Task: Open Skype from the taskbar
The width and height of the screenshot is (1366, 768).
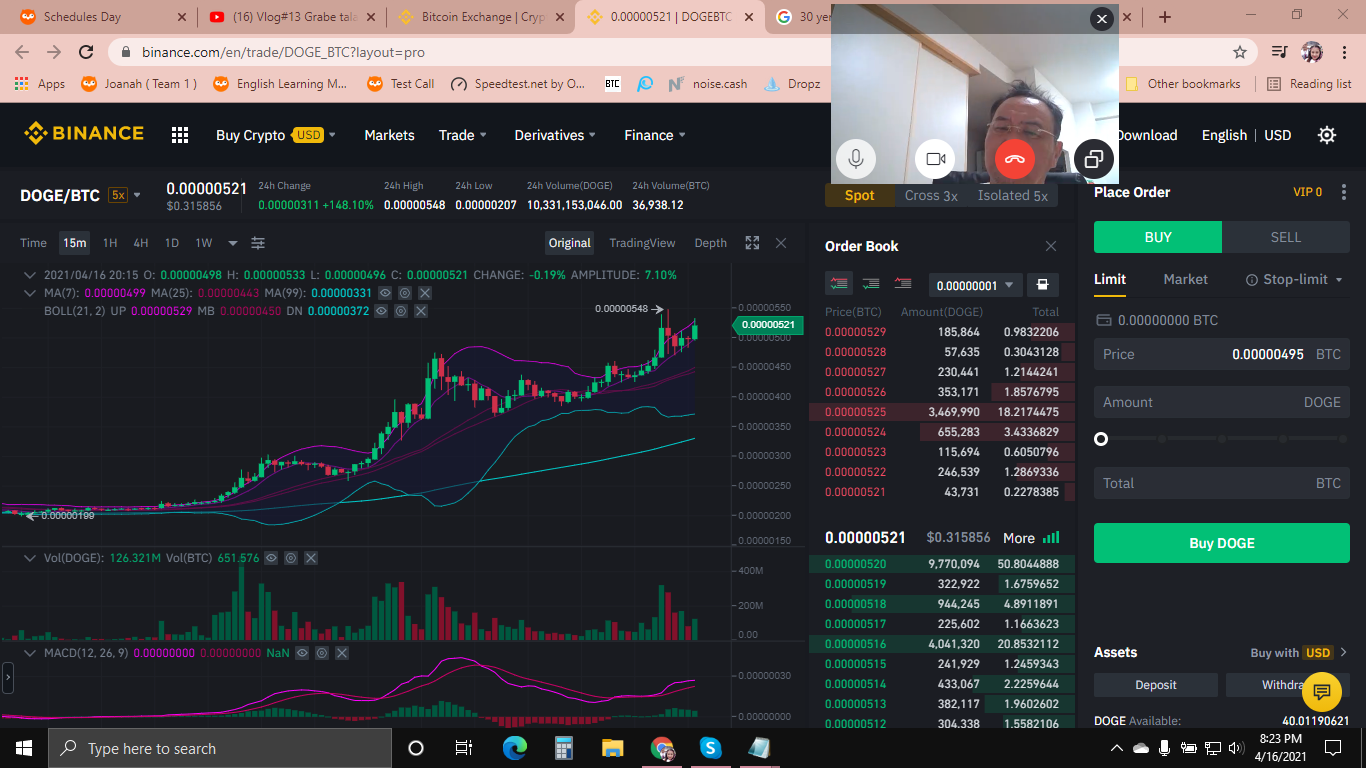Action: (711, 748)
